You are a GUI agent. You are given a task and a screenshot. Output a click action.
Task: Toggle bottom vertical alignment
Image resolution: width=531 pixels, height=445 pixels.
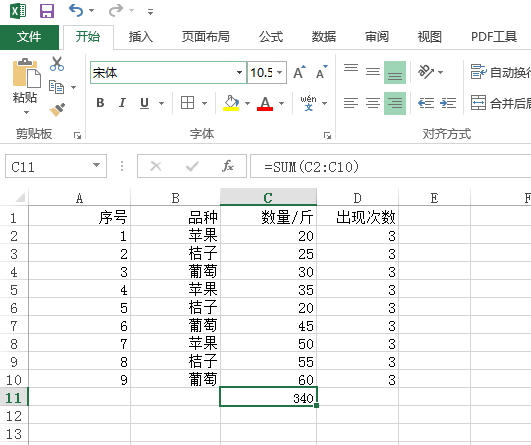(x=395, y=72)
